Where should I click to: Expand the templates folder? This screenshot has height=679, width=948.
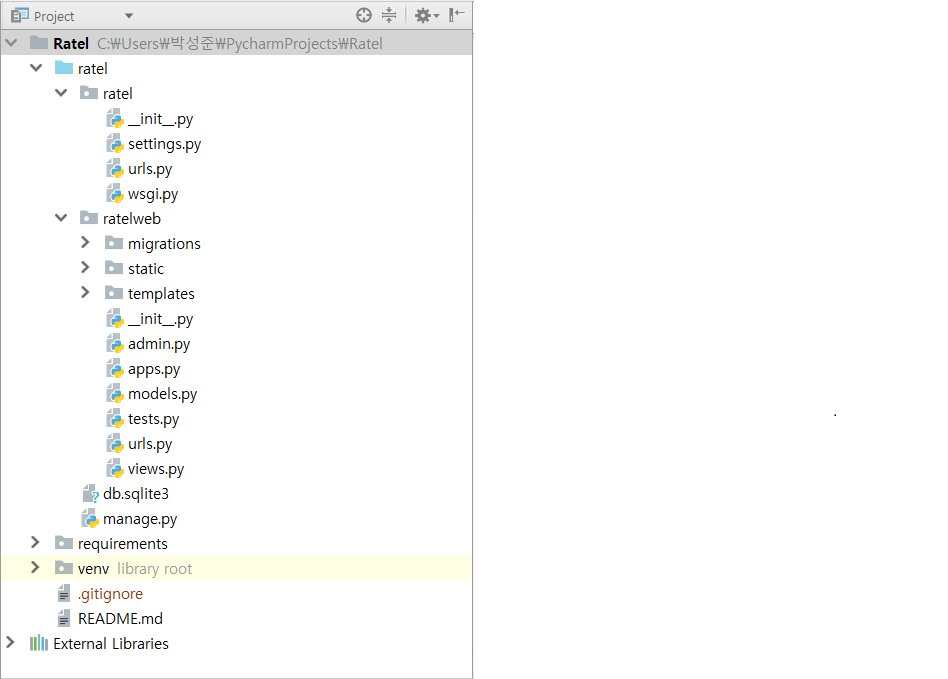86,293
